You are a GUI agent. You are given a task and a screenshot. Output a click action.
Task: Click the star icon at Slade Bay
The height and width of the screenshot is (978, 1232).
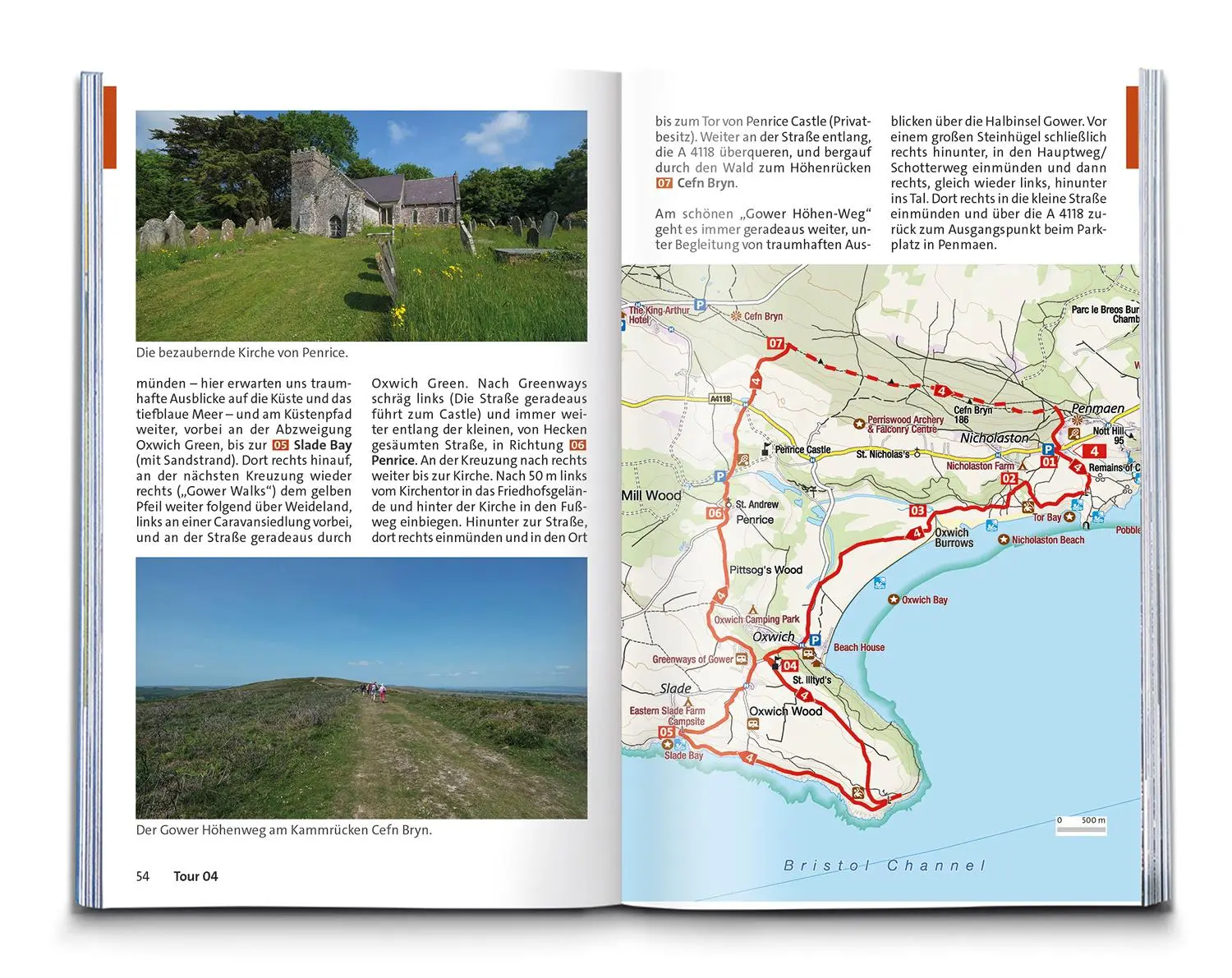(668, 745)
